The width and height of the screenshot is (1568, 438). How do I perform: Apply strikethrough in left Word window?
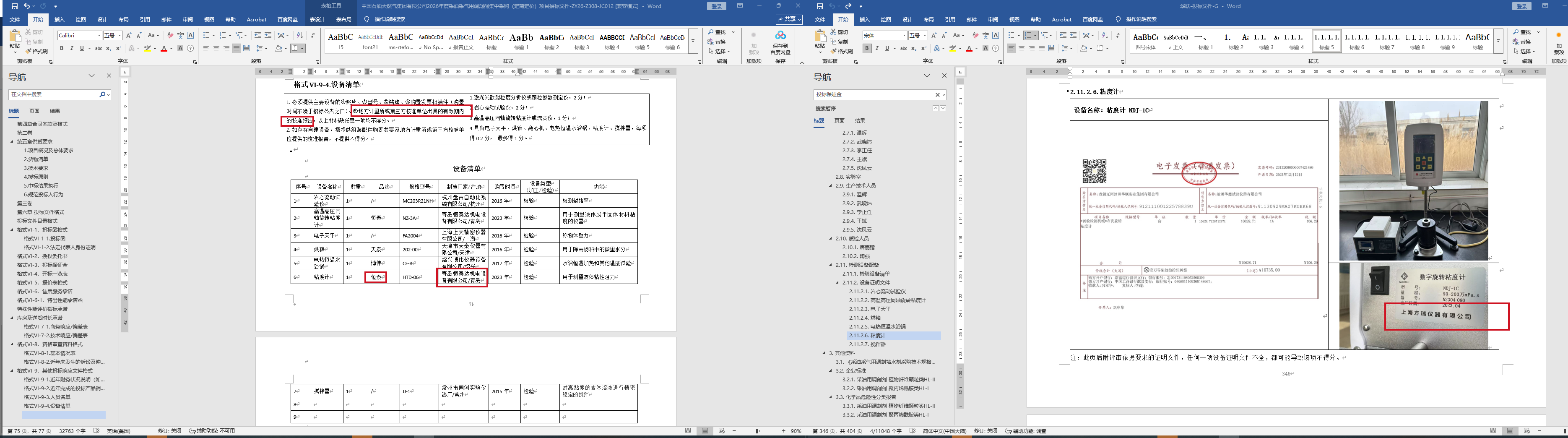click(98, 48)
